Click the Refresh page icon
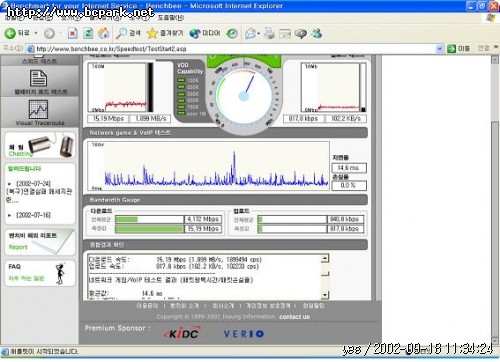 click(x=88, y=33)
